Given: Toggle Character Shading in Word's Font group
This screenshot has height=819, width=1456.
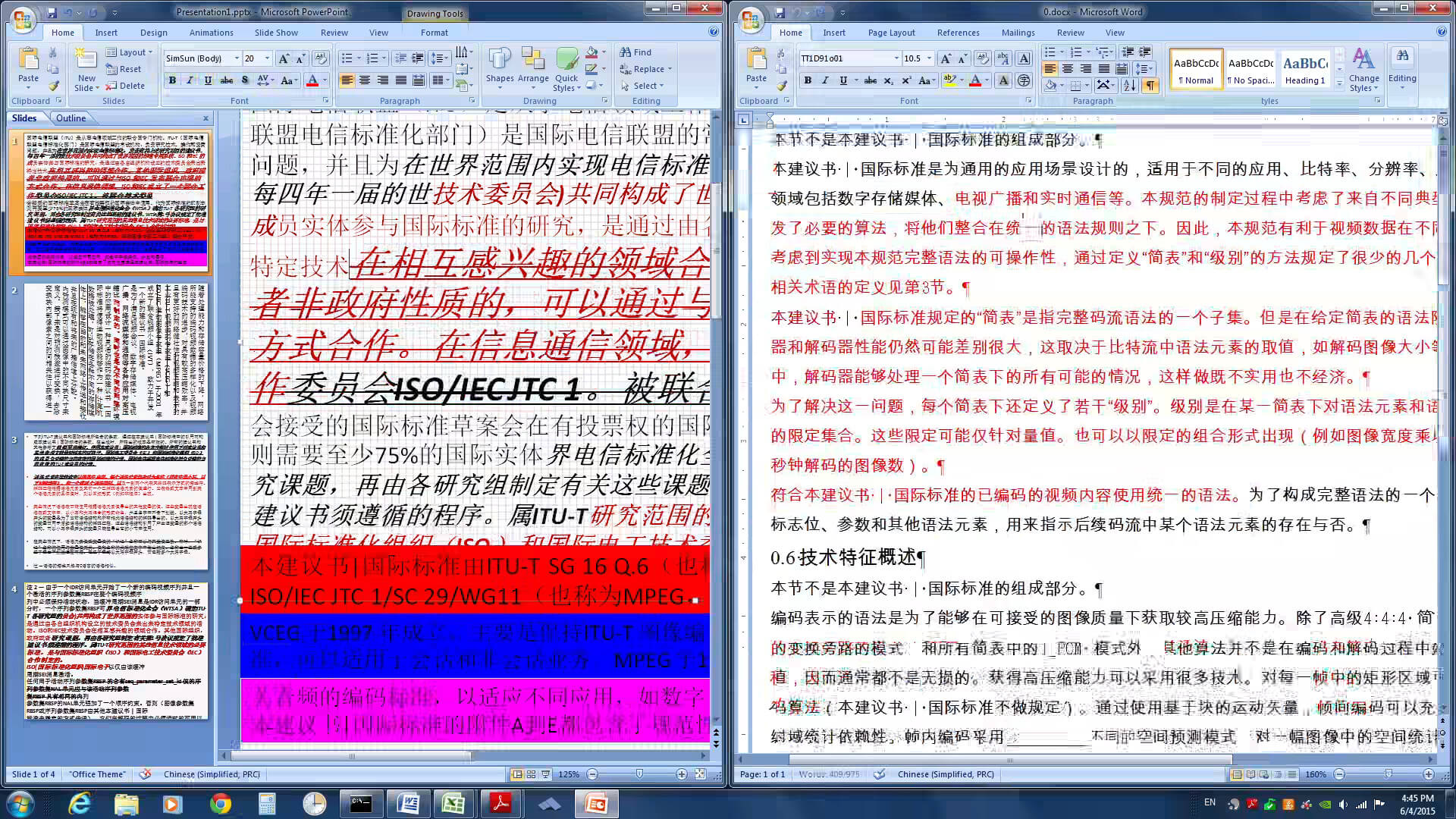Looking at the screenshot, I should pyautogui.click(x=1003, y=80).
